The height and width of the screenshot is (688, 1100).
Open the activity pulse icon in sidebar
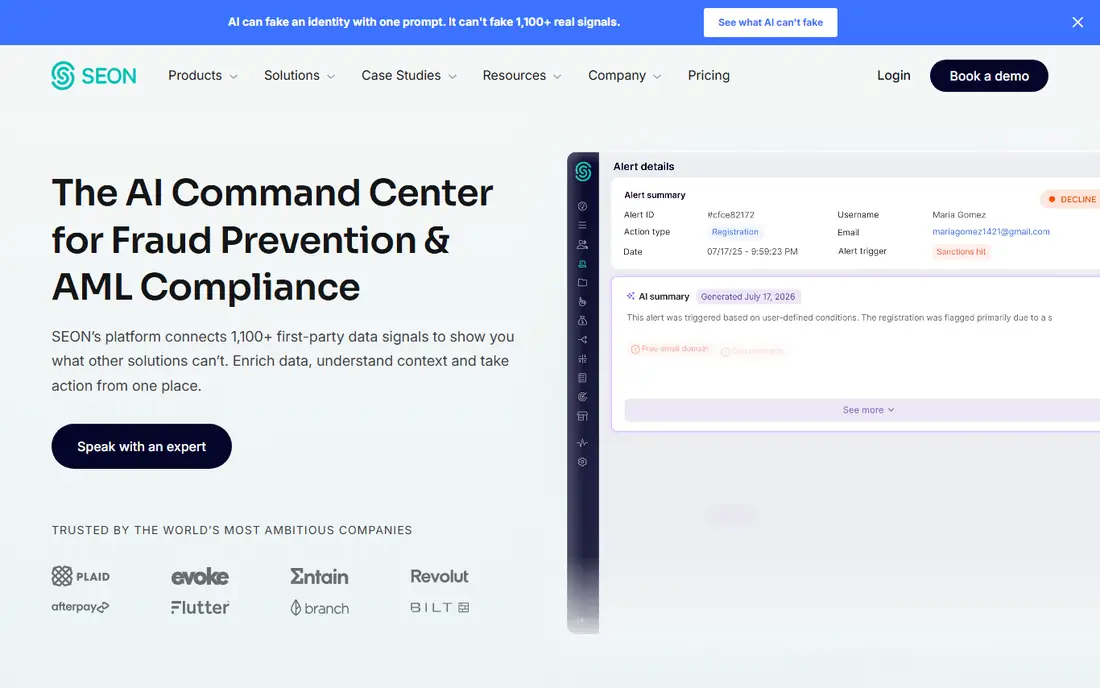point(582,443)
